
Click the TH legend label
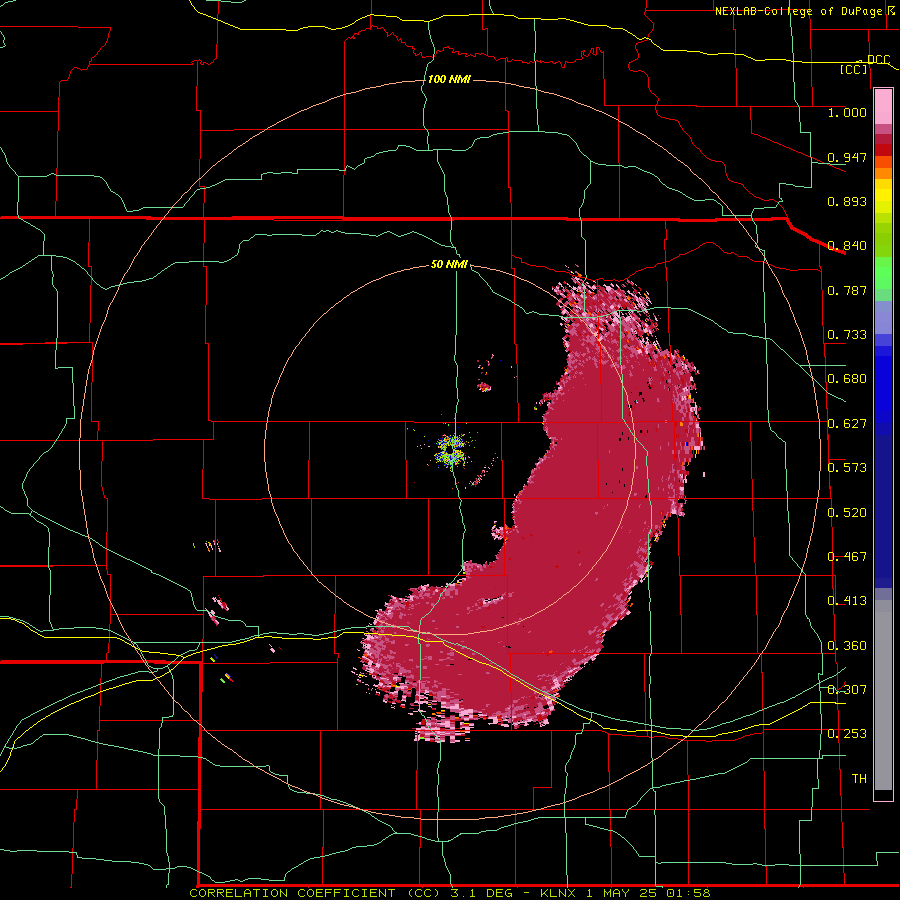coord(859,779)
